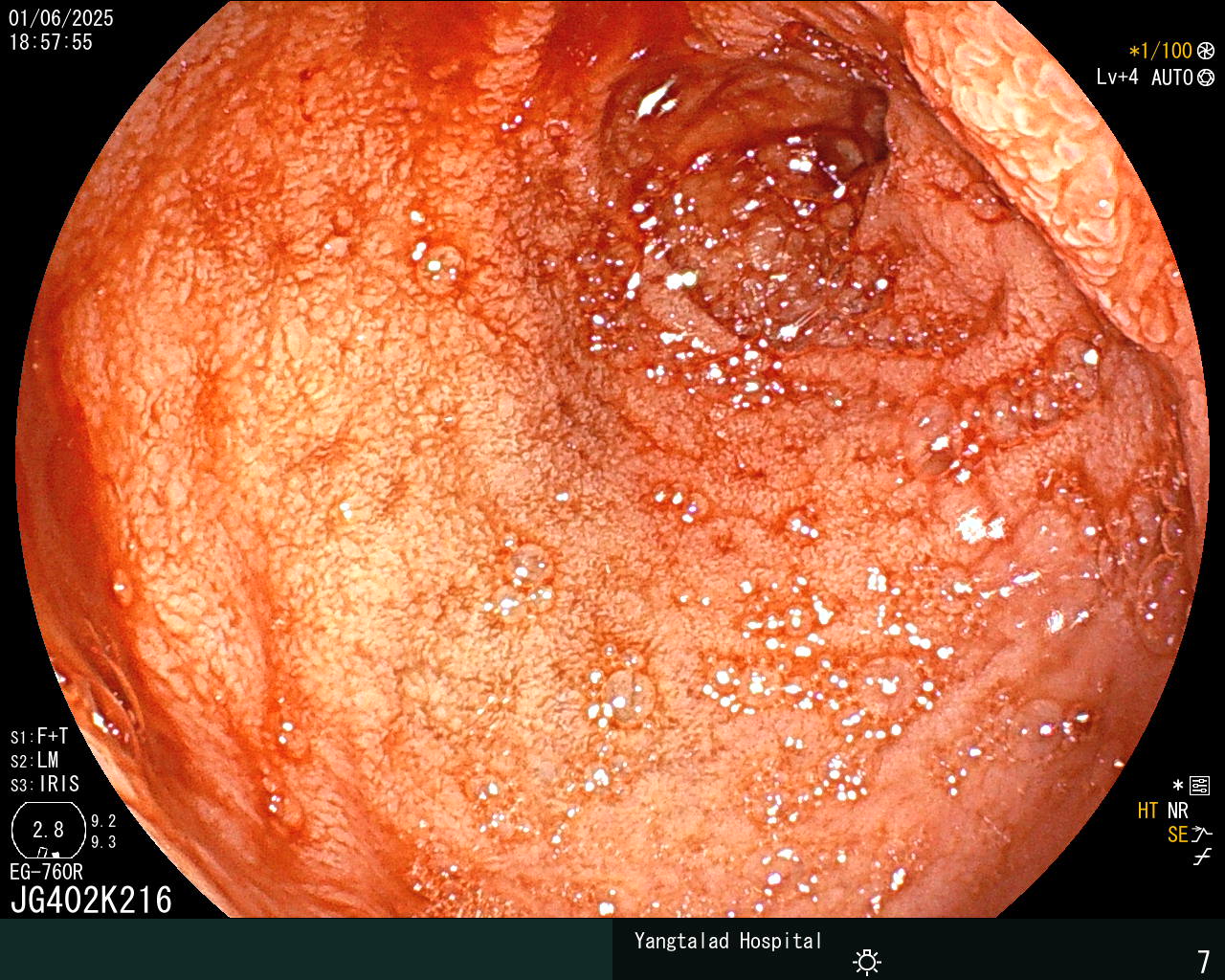The height and width of the screenshot is (980, 1225).
Task: Click the shutter value "1/100"
Action: tap(1168, 51)
